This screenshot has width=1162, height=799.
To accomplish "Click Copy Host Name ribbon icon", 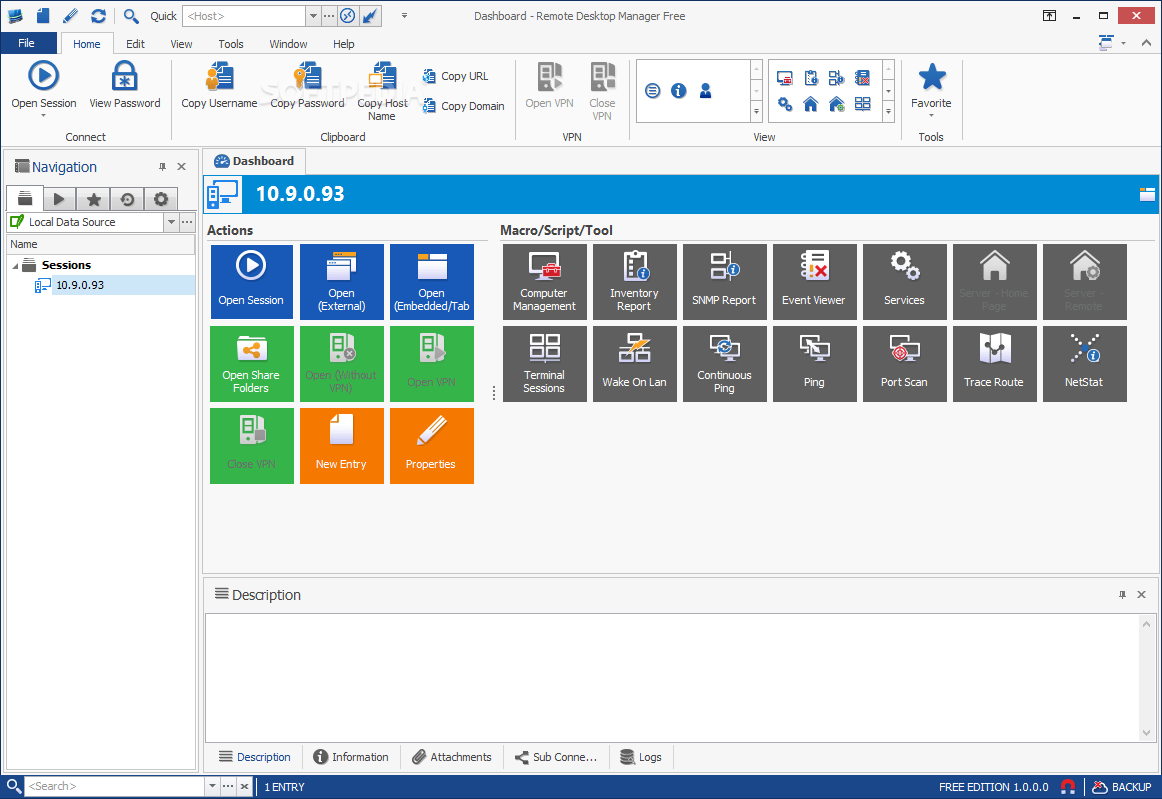I will click(382, 76).
